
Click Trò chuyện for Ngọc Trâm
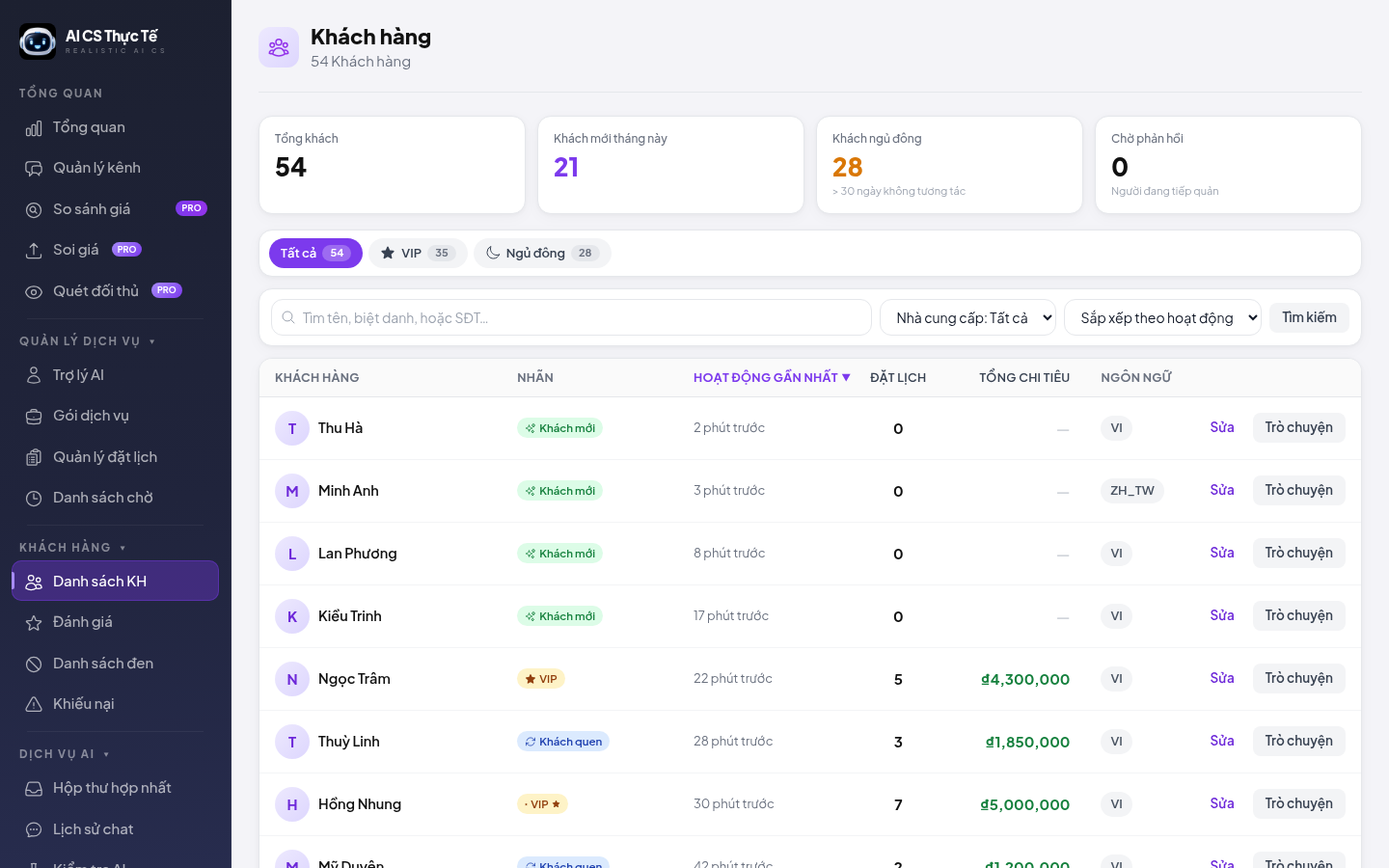pos(1298,678)
